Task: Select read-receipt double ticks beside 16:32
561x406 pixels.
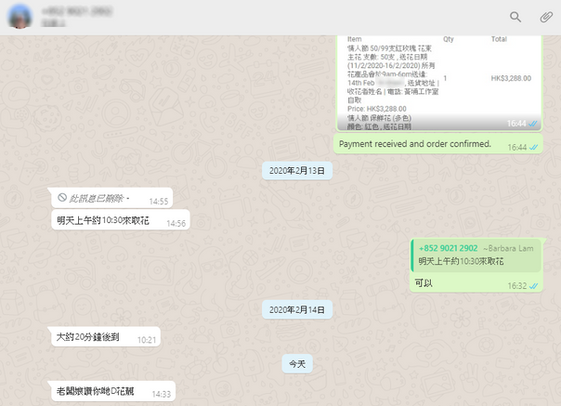Action: (533, 286)
